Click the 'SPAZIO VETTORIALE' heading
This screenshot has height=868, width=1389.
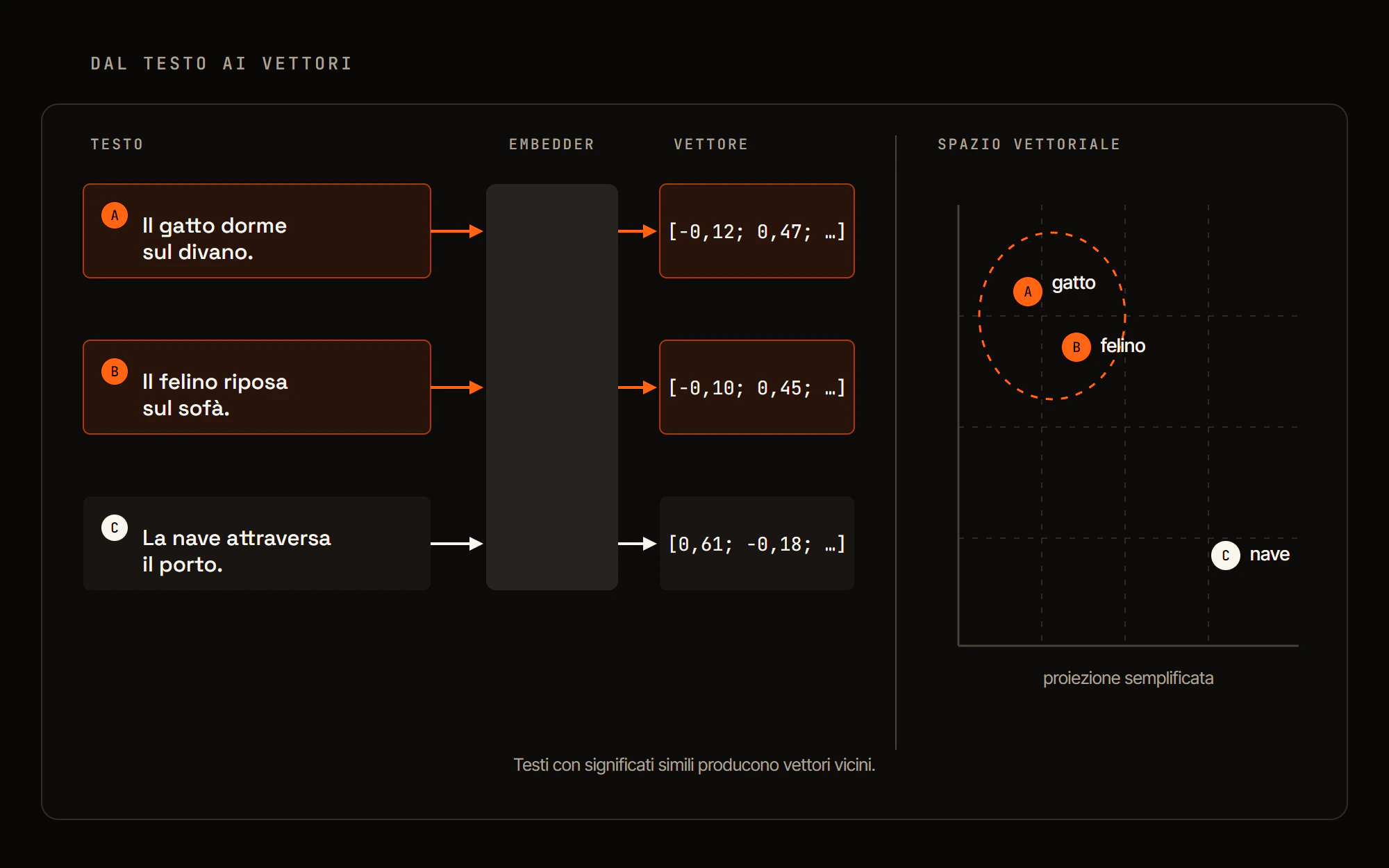pos(1029,144)
